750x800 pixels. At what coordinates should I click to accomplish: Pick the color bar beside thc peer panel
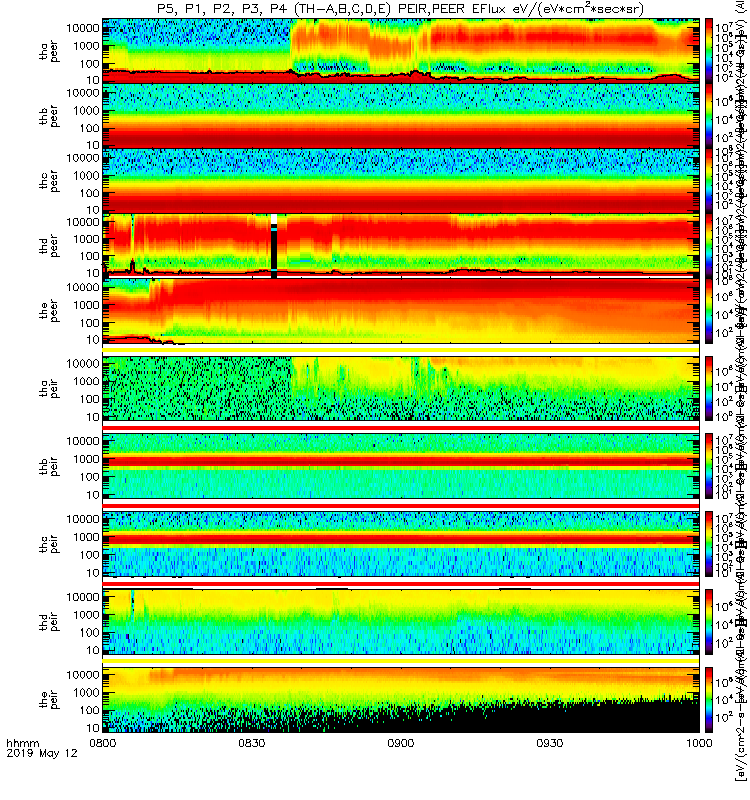click(709, 181)
